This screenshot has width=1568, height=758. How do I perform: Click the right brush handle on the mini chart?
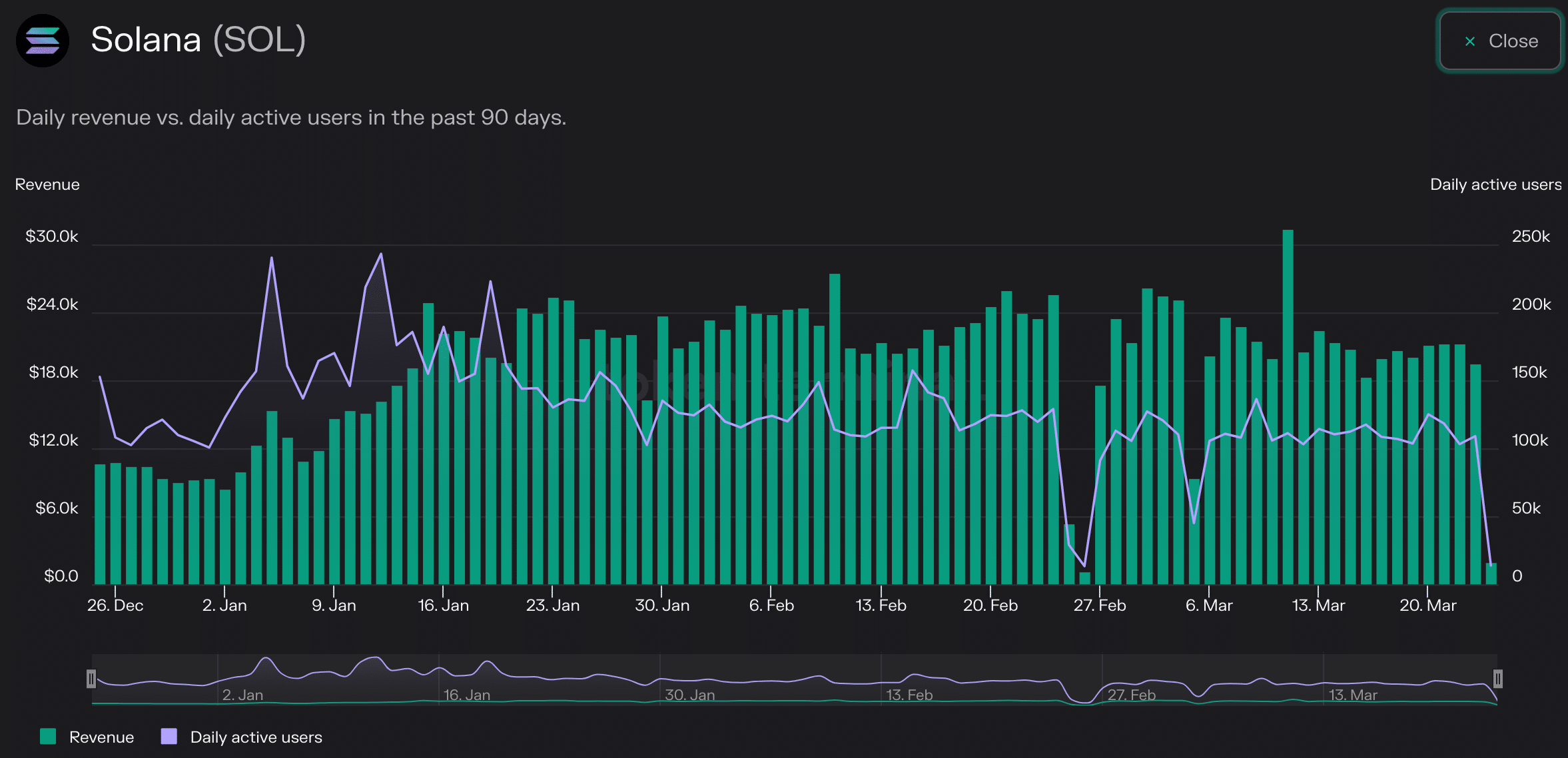point(1497,679)
